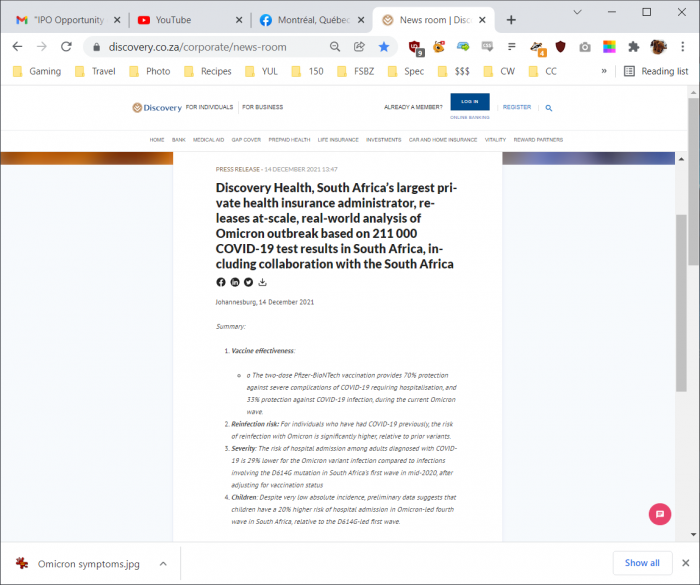Open the Chrome profile avatar

(x=658, y=46)
